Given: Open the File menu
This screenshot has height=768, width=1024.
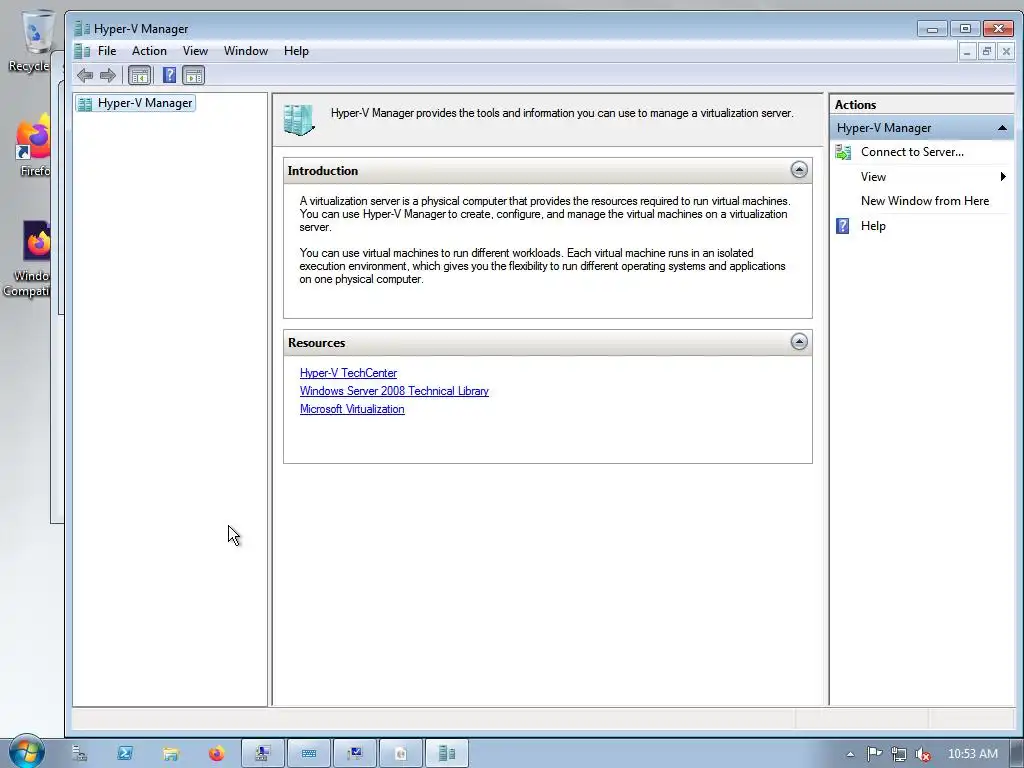Looking at the screenshot, I should (107, 51).
